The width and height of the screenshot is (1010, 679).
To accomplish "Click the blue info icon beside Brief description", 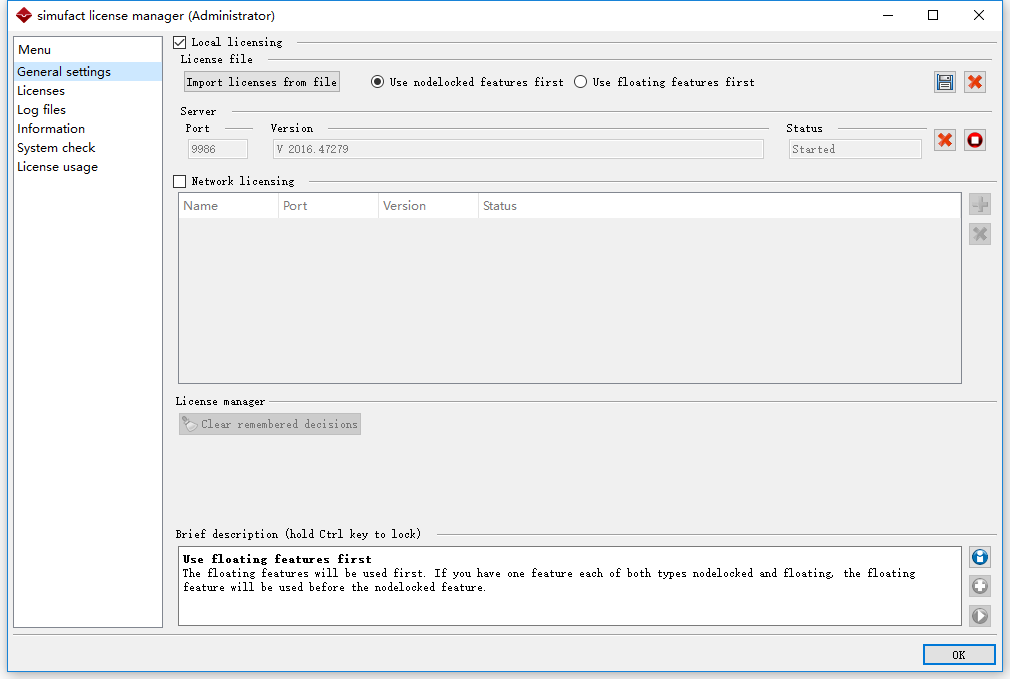I will tap(980, 557).
